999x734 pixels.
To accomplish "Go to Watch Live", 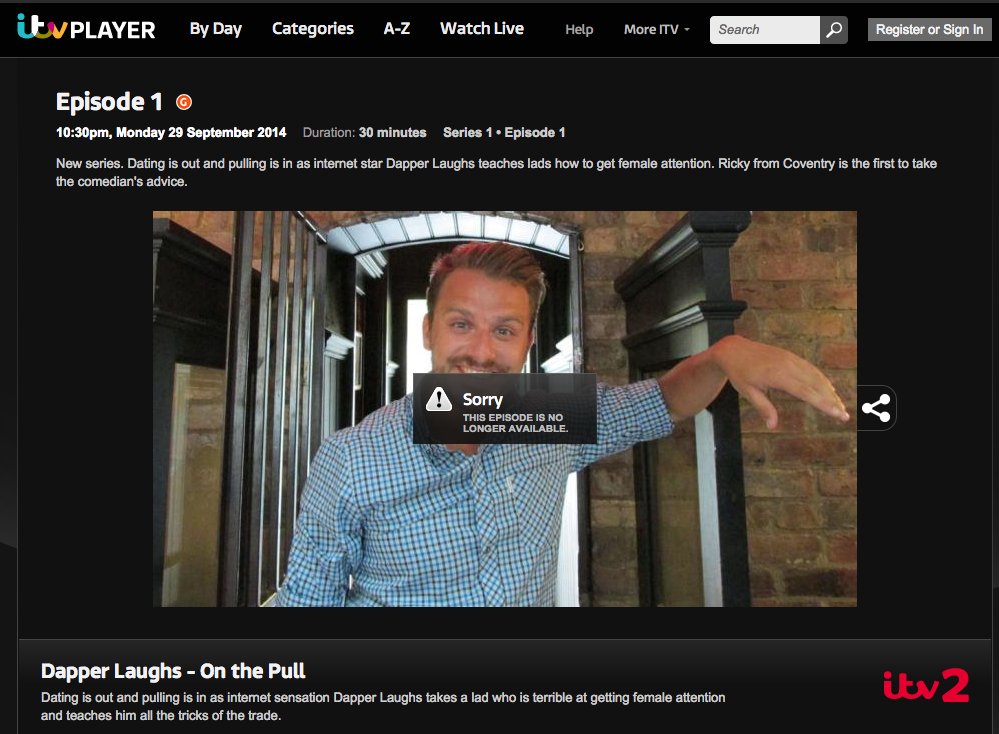I will 482,29.
